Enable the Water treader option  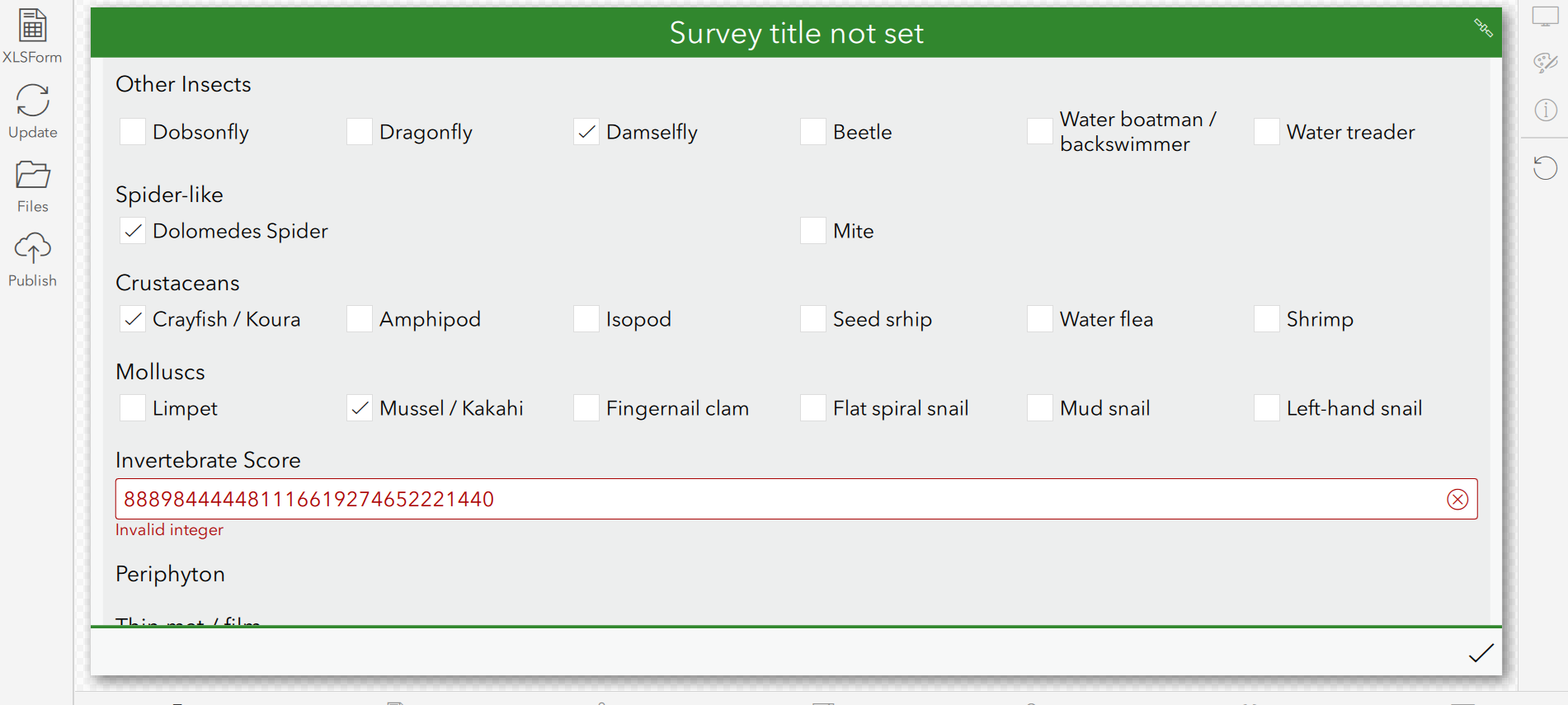[x=1267, y=132]
